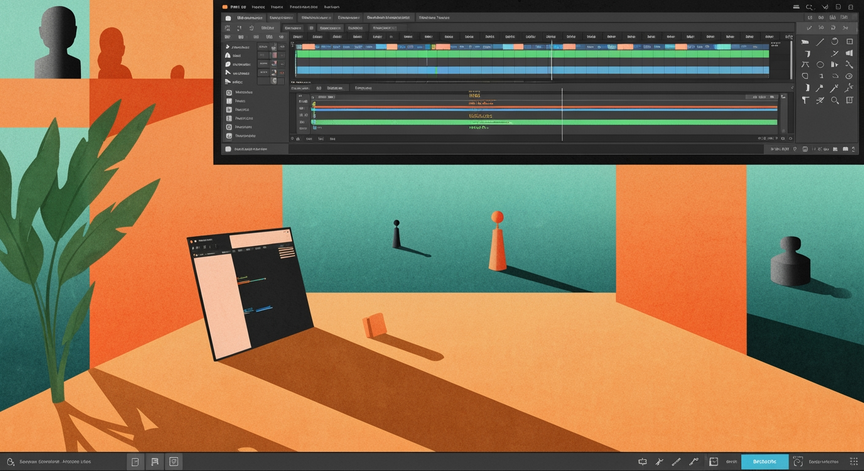864x471 pixels.
Task: Select the square frame tool beside the rotate tool
Action: click(850, 41)
